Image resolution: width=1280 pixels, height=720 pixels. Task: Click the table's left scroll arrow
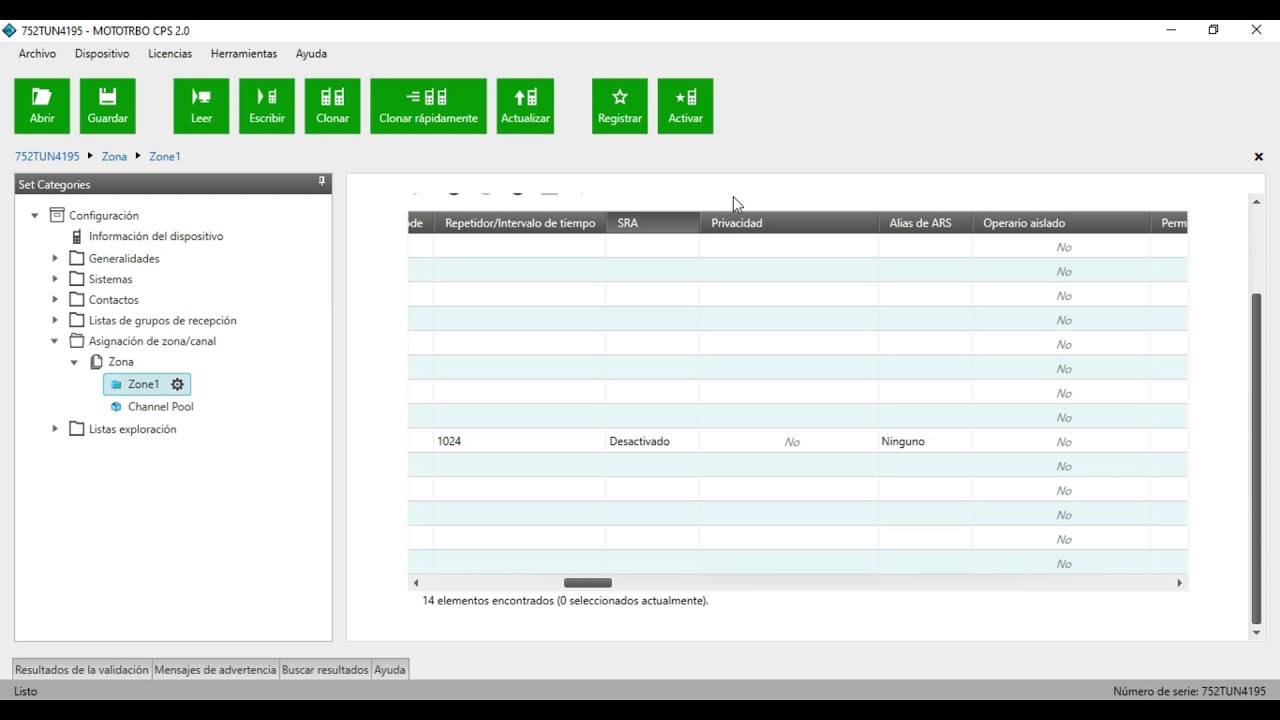tap(416, 583)
